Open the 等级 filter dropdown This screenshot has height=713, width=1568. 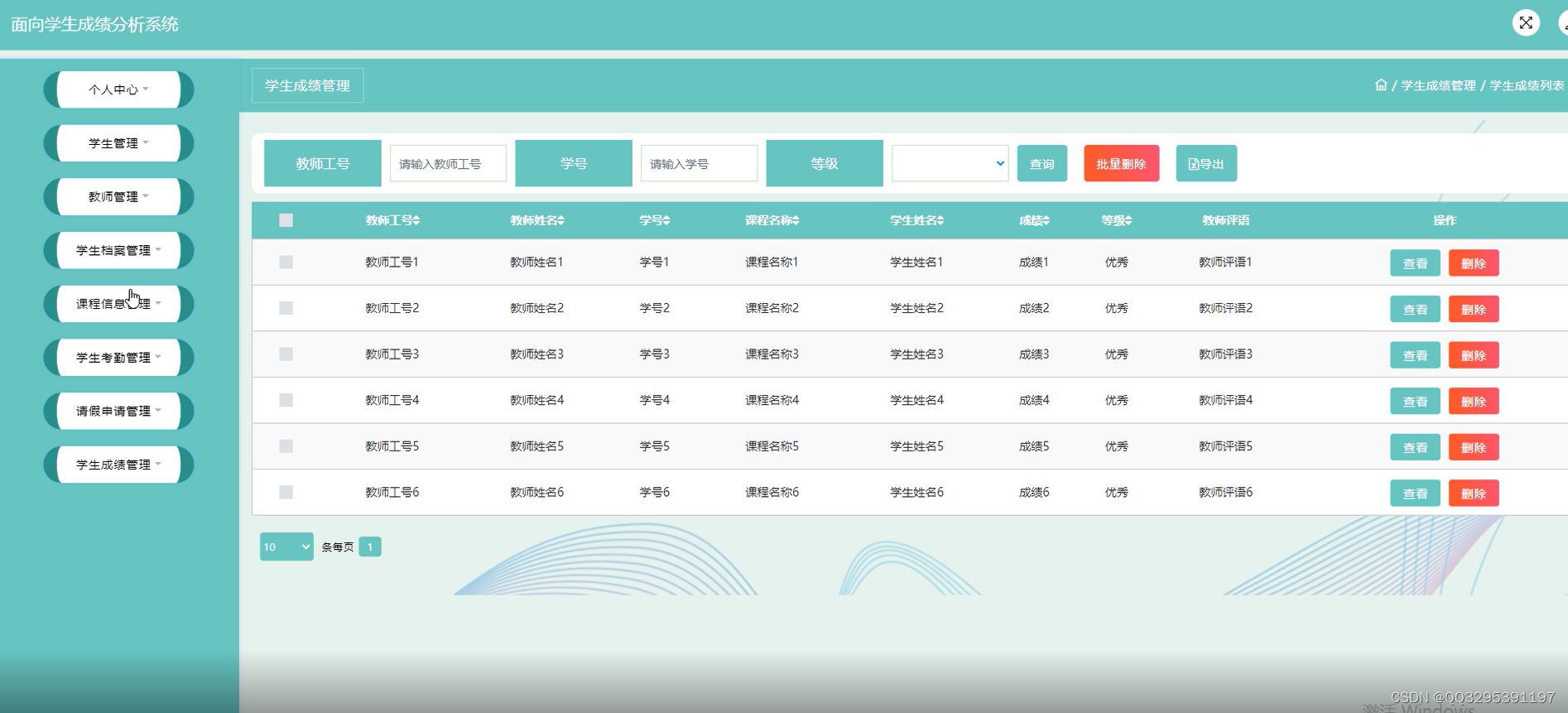[x=950, y=163]
